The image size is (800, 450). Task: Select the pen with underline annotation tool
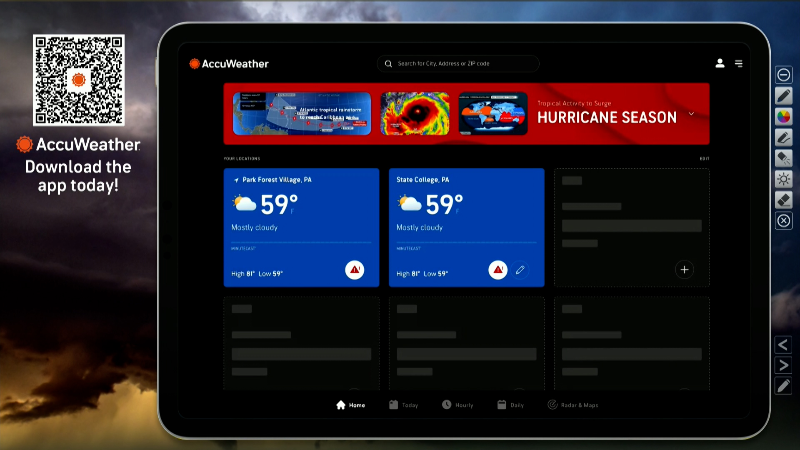click(x=784, y=137)
